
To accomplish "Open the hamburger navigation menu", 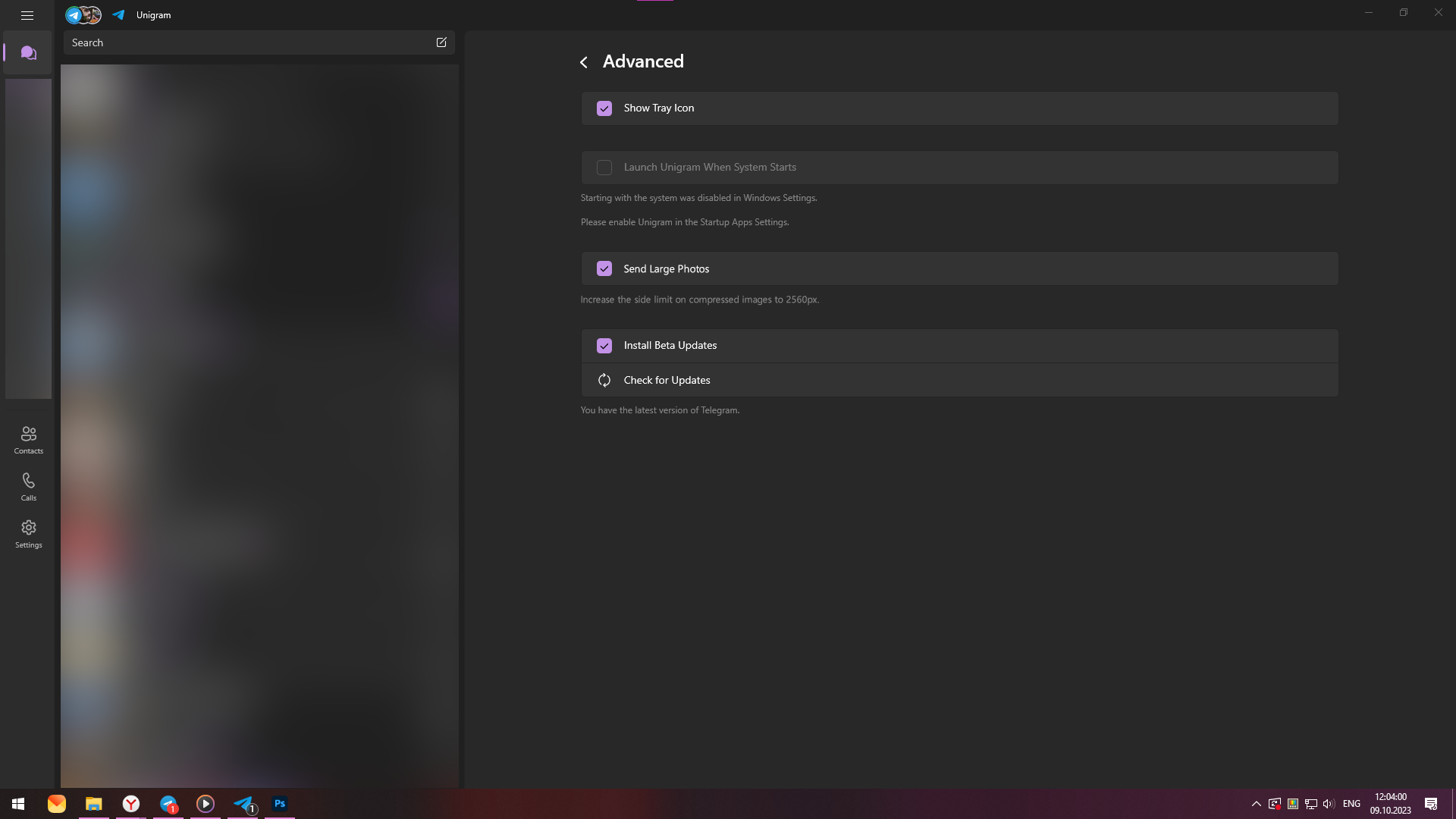I will [27, 15].
